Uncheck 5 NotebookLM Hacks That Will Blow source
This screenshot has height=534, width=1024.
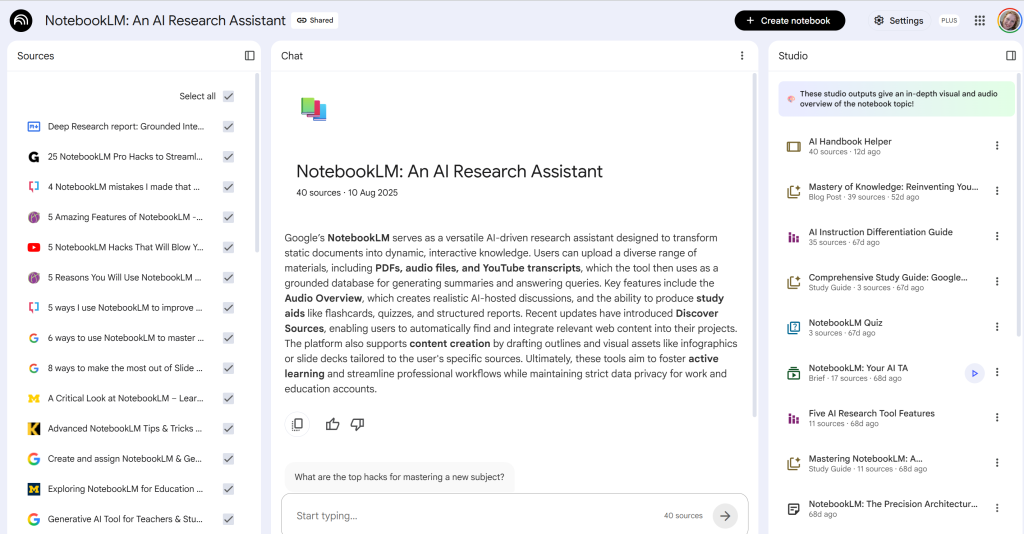[229, 247]
